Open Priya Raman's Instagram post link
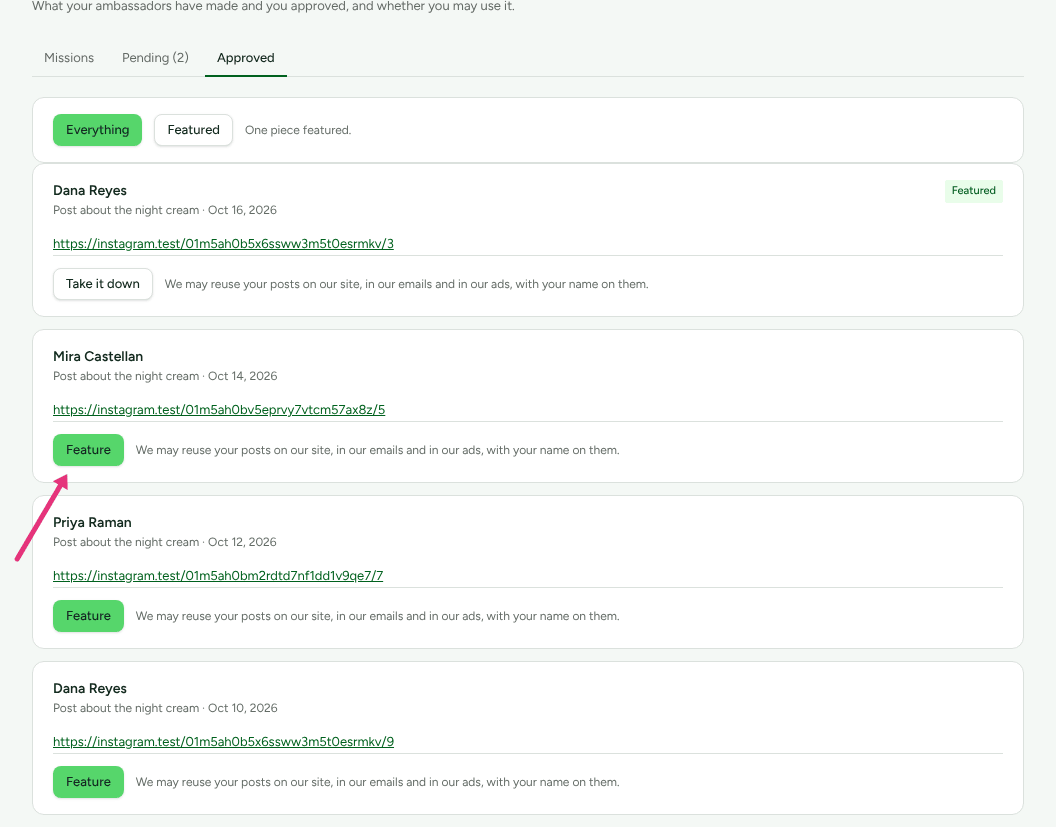This screenshot has height=827, width=1056. [x=218, y=576]
